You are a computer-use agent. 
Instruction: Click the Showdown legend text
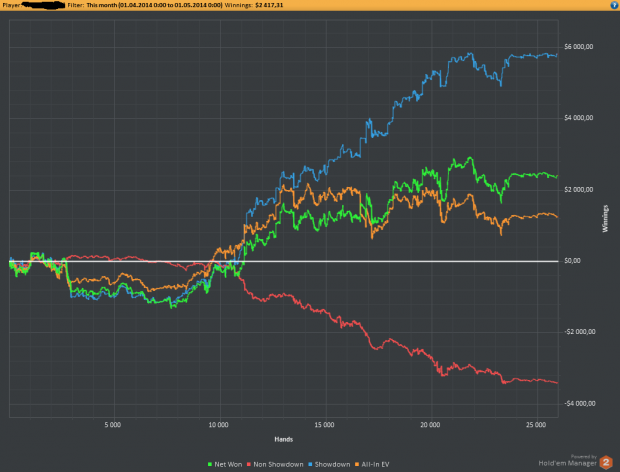[332, 464]
